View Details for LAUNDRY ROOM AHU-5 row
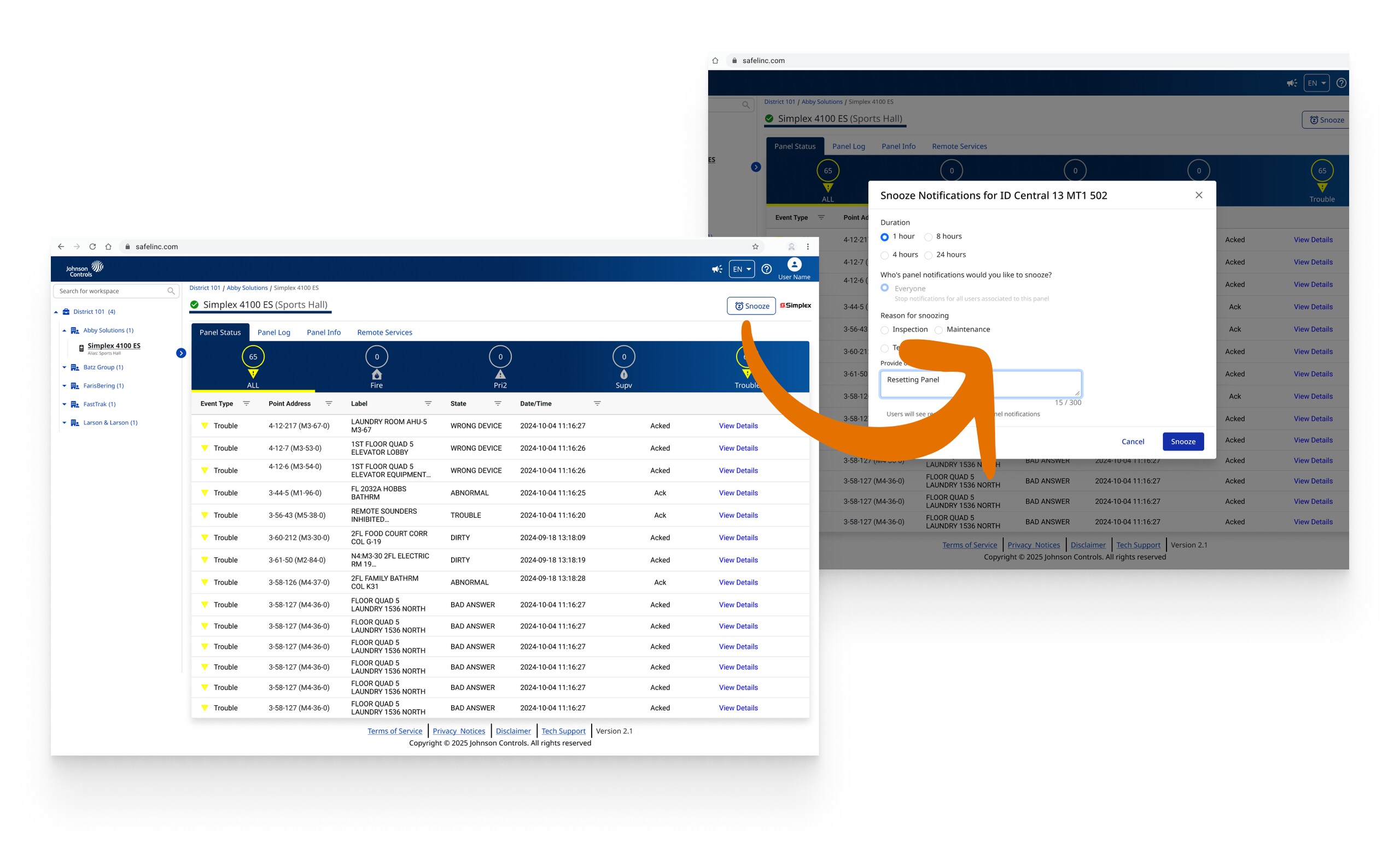Image resolution: width=1400 pixels, height=842 pixels. 738,426
